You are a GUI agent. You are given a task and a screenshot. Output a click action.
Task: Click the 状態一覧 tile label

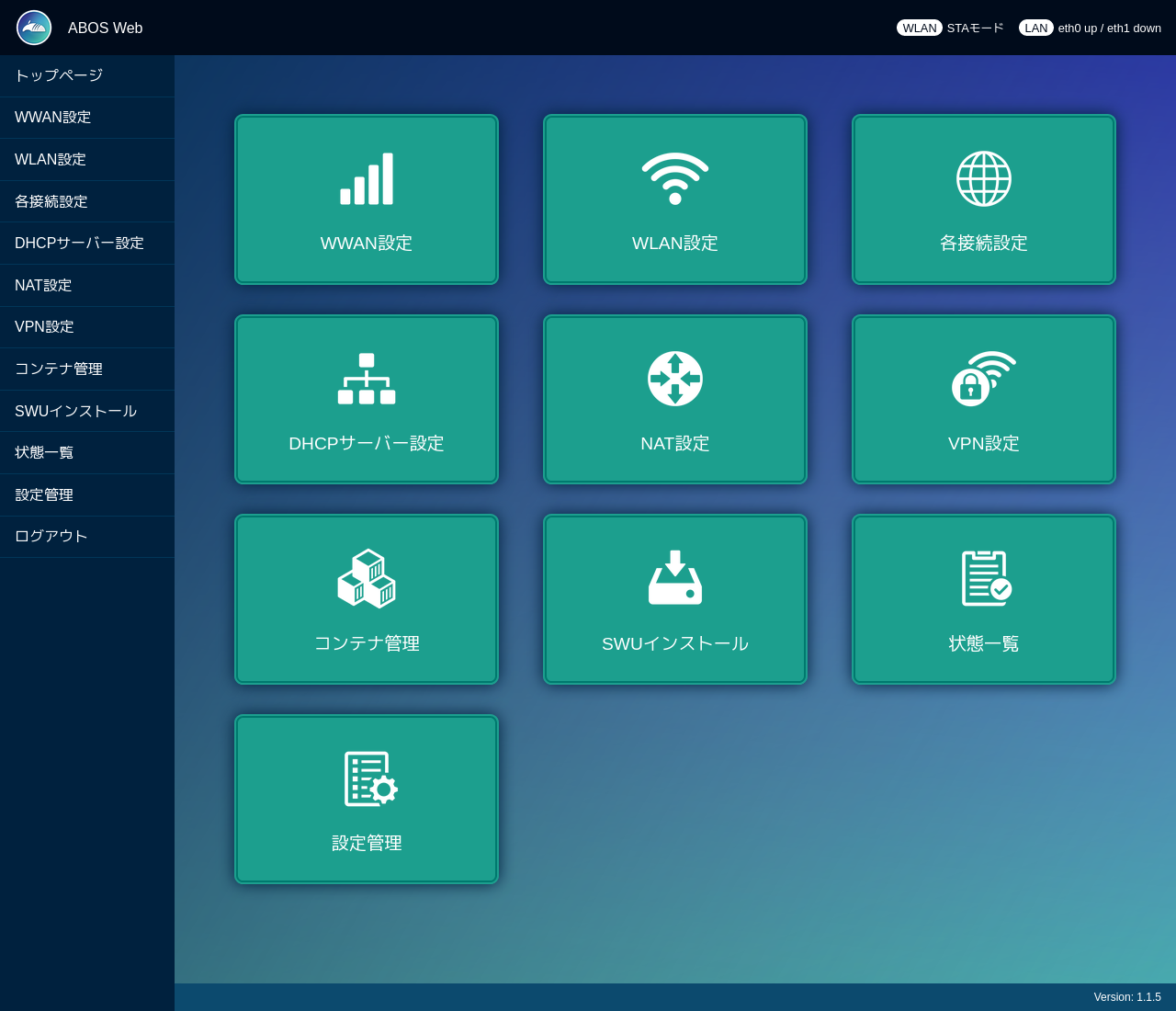(984, 643)
